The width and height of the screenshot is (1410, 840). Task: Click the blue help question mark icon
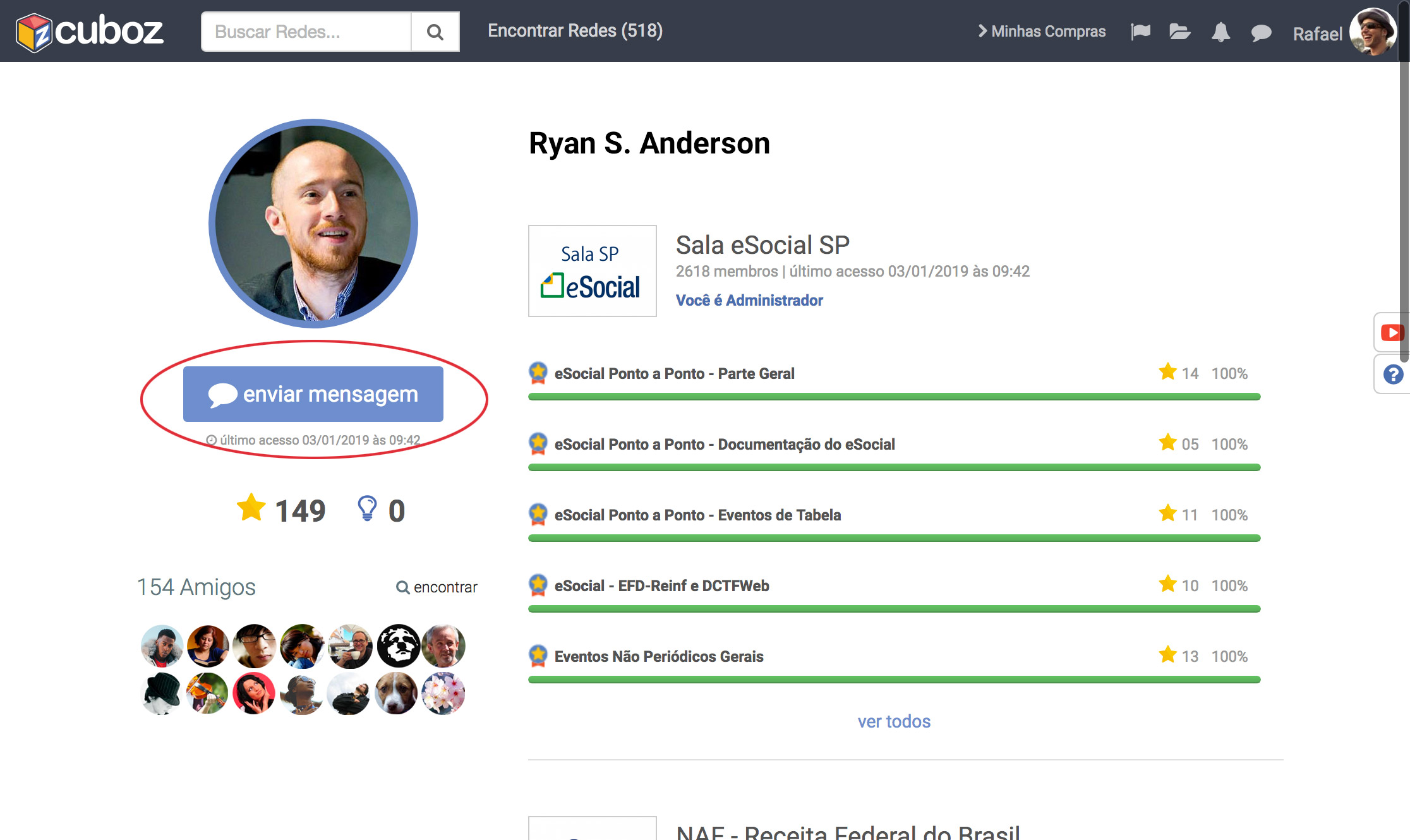(x=1393, y=375)
